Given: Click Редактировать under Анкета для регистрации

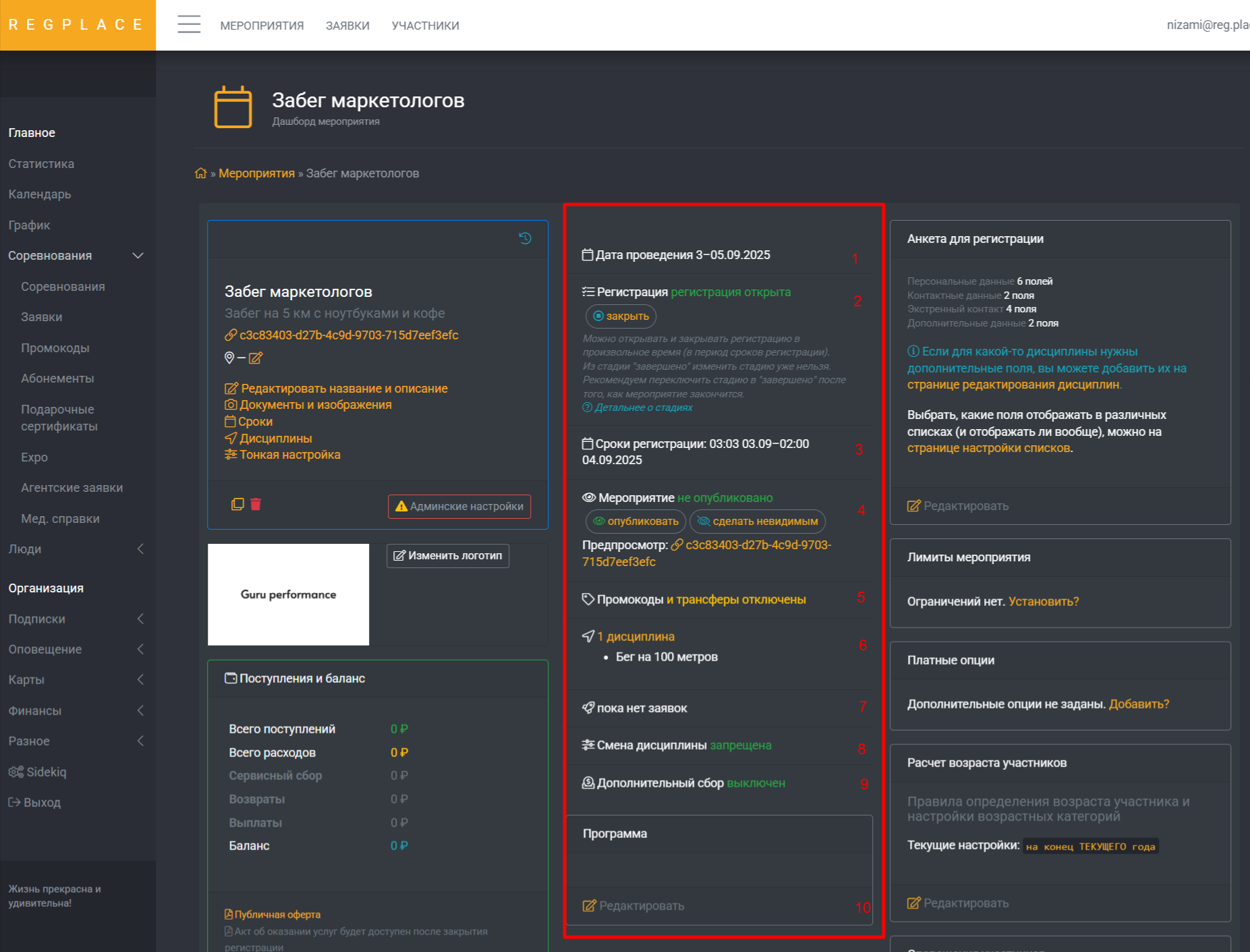Looking at the screenshot, I should click(958, 506).
